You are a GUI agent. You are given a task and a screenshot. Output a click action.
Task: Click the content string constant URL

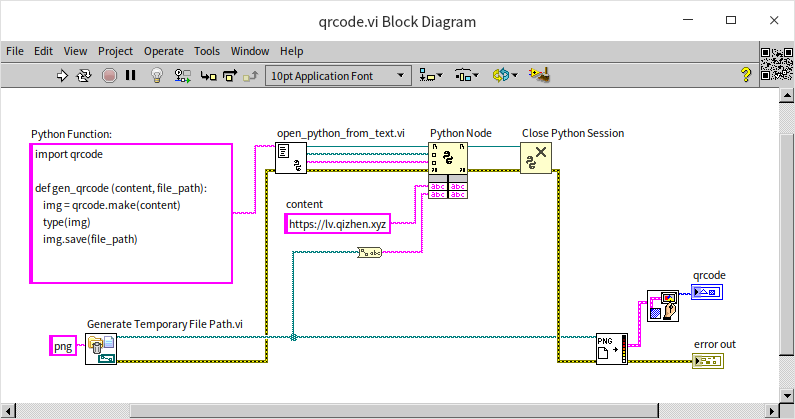(337, 225)
